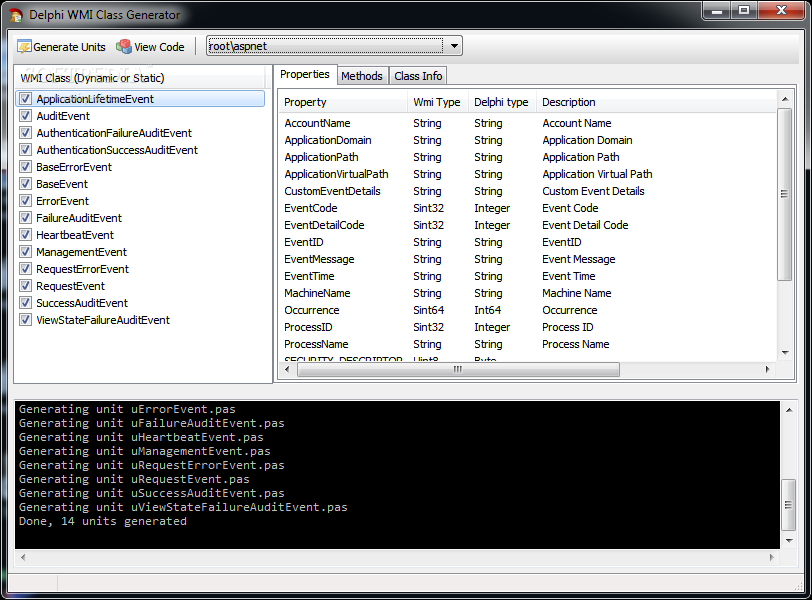This screenshot has height=600, width=812.
Task: Click the Int64 Delphi type cell
Action: coord(487,310)
